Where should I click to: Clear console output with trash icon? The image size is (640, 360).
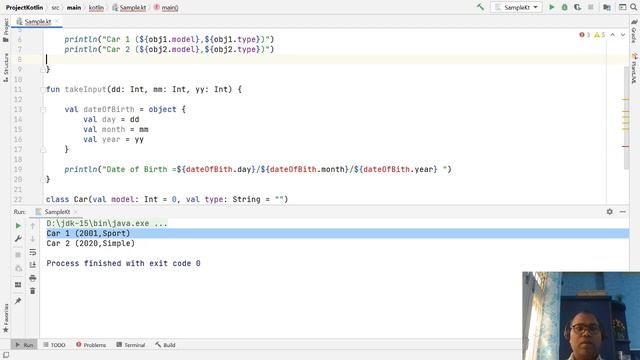[33, 291]
